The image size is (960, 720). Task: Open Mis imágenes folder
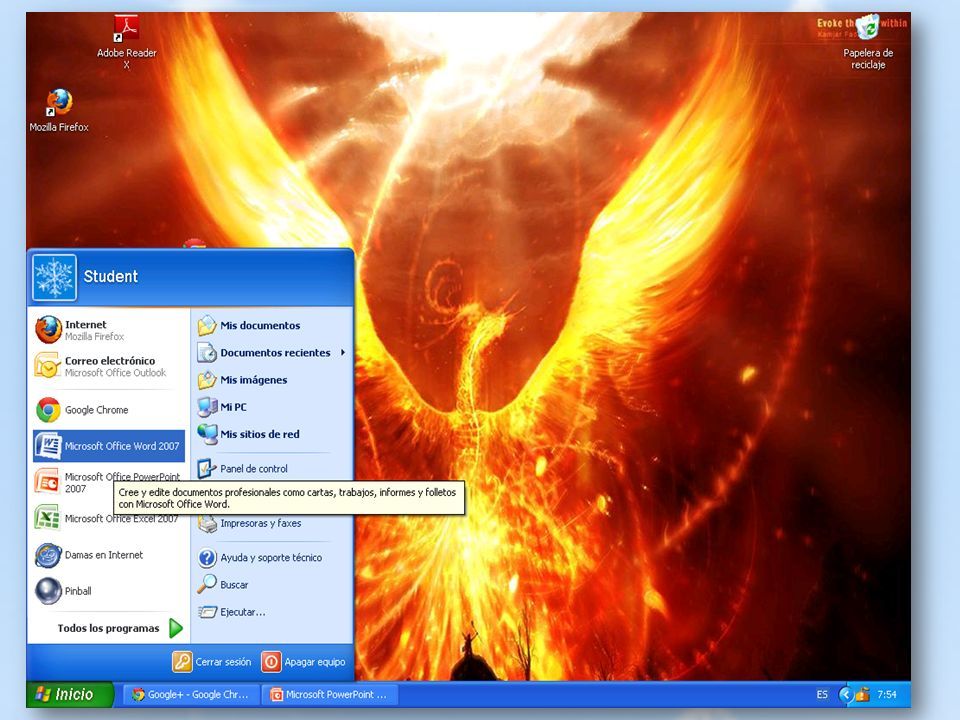coord(271,380)
